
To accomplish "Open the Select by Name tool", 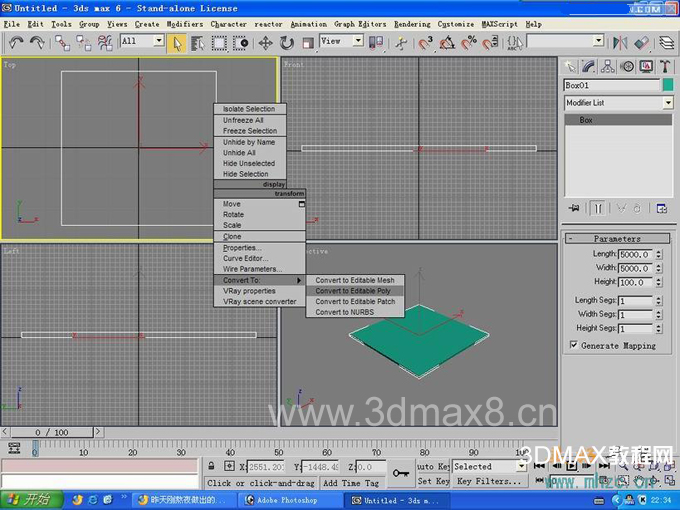I will pos(198,43).
